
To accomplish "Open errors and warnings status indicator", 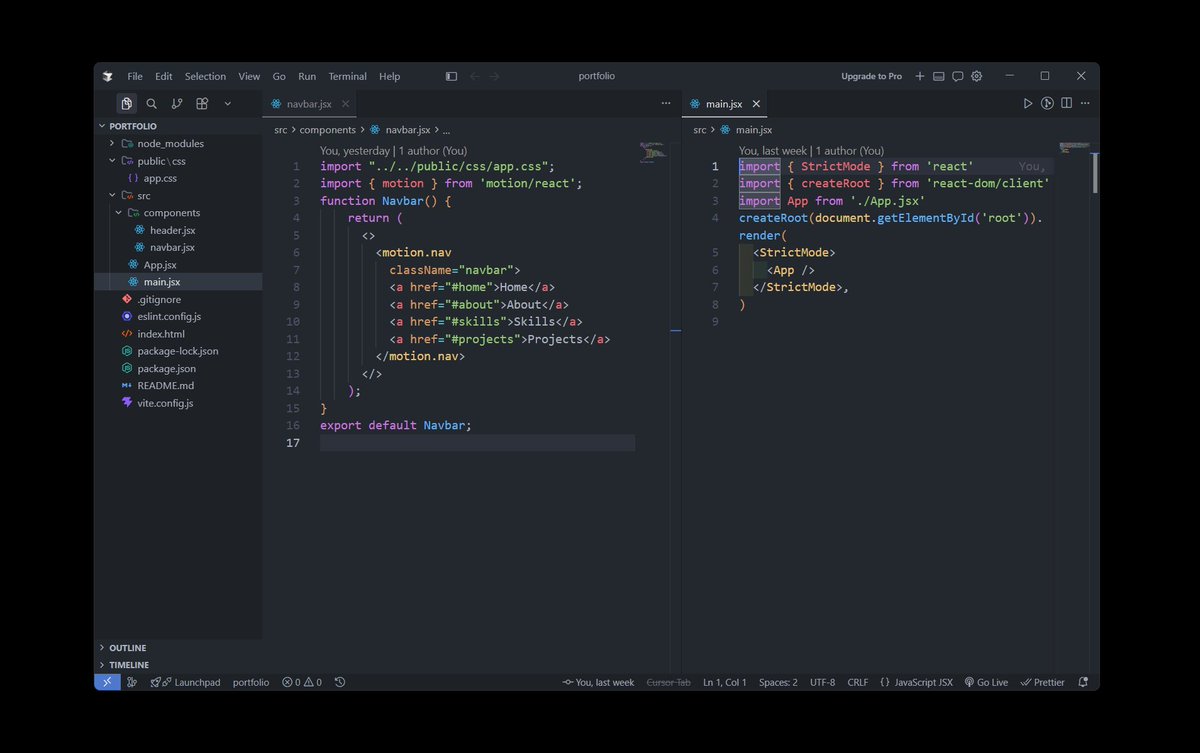I will (x=301, y=682).
